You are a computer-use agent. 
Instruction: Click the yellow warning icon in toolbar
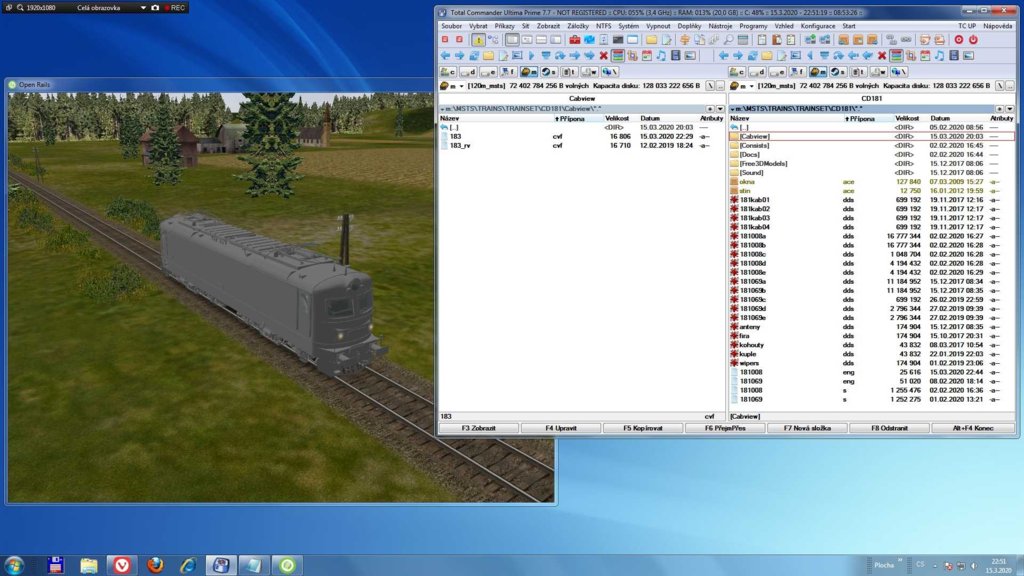coord(478,39)
